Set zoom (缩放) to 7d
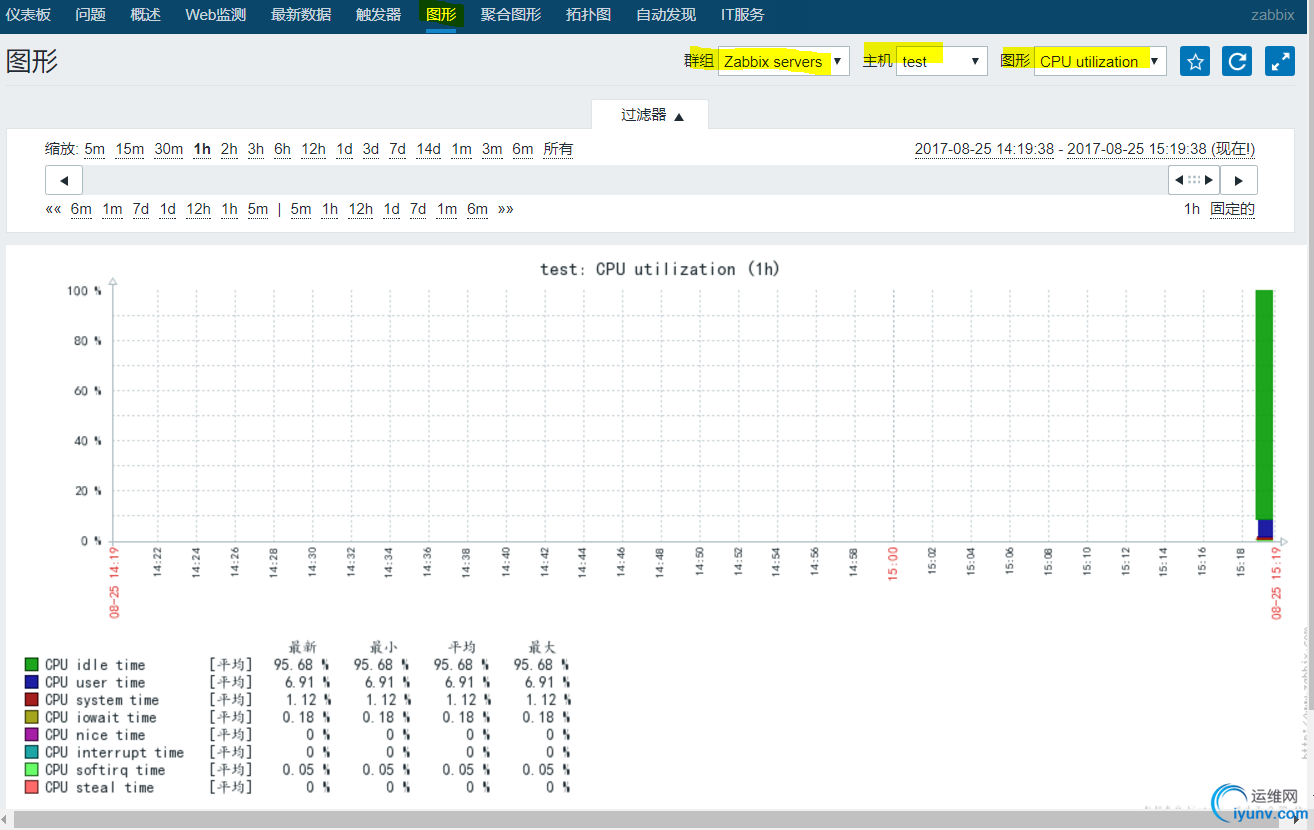 coord(398,149)
